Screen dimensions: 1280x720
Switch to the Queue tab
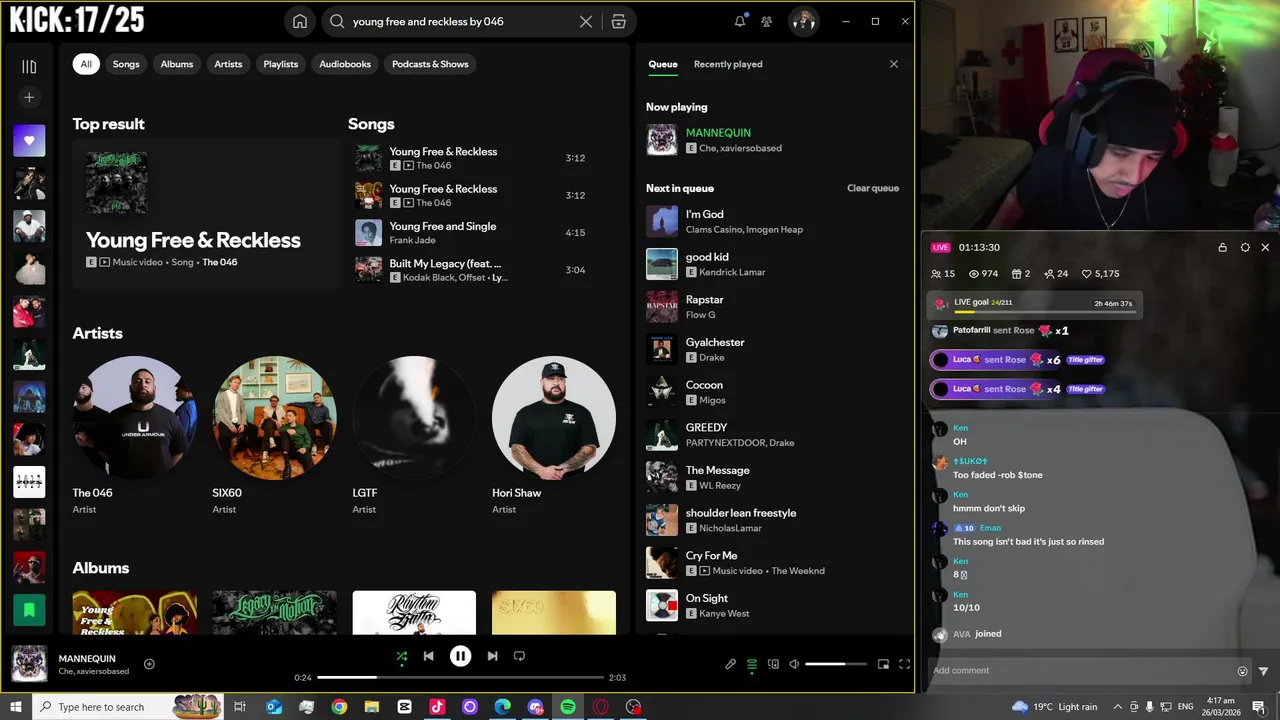coord(663,64)
